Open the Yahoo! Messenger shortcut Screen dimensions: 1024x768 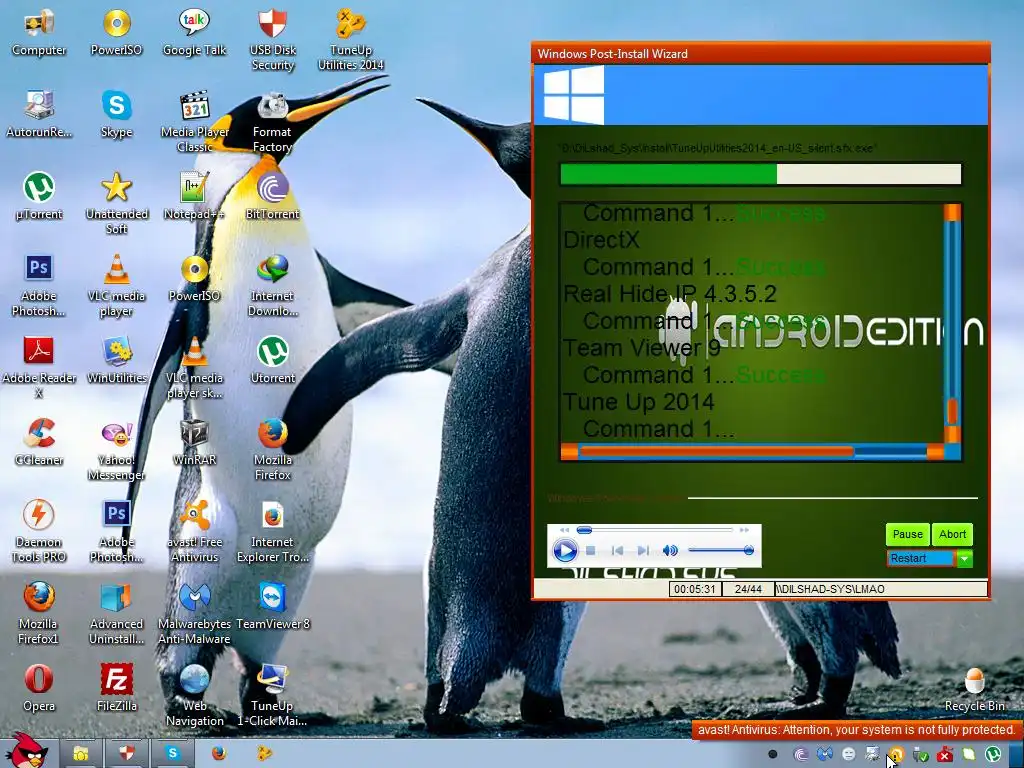coord(116,449)
